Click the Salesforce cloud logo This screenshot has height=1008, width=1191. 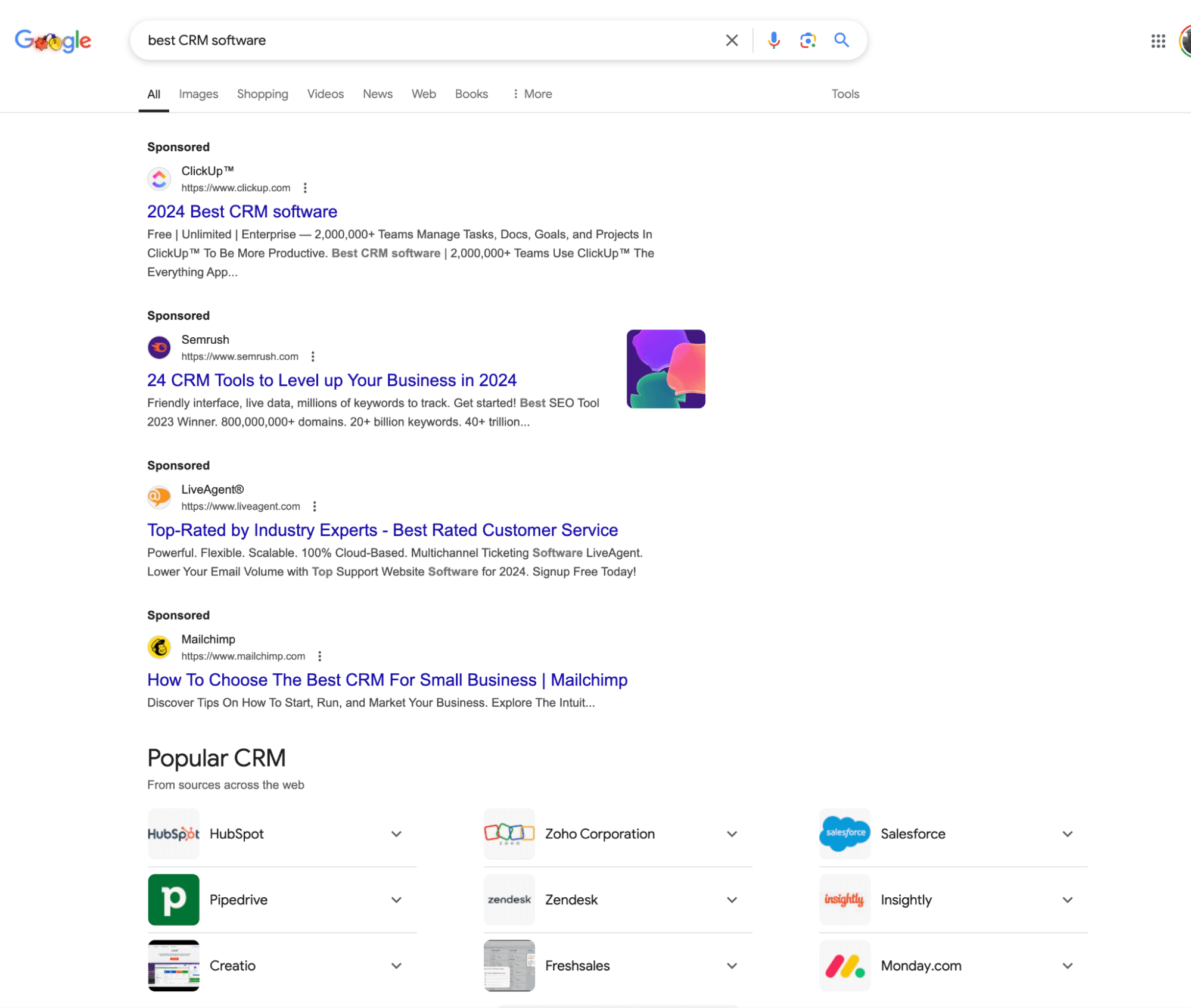point(844,833)
